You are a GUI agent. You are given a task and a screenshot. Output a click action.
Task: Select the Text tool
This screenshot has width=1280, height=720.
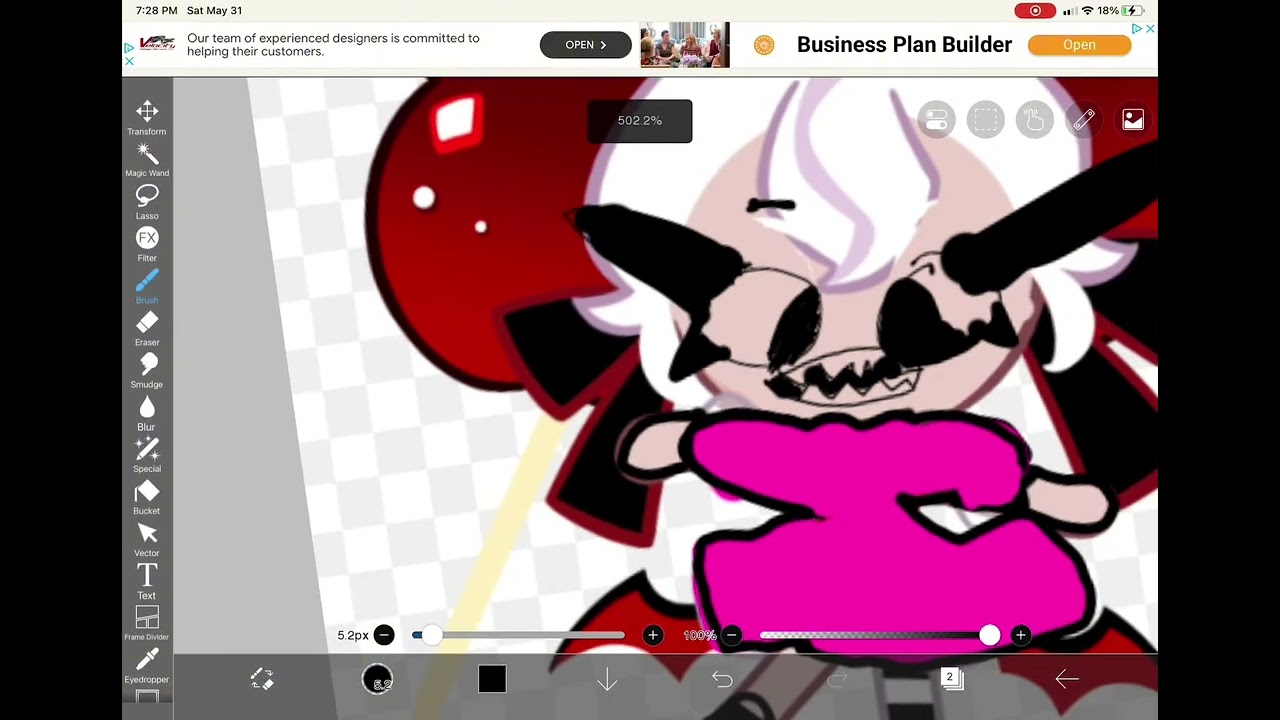(147, 581)
